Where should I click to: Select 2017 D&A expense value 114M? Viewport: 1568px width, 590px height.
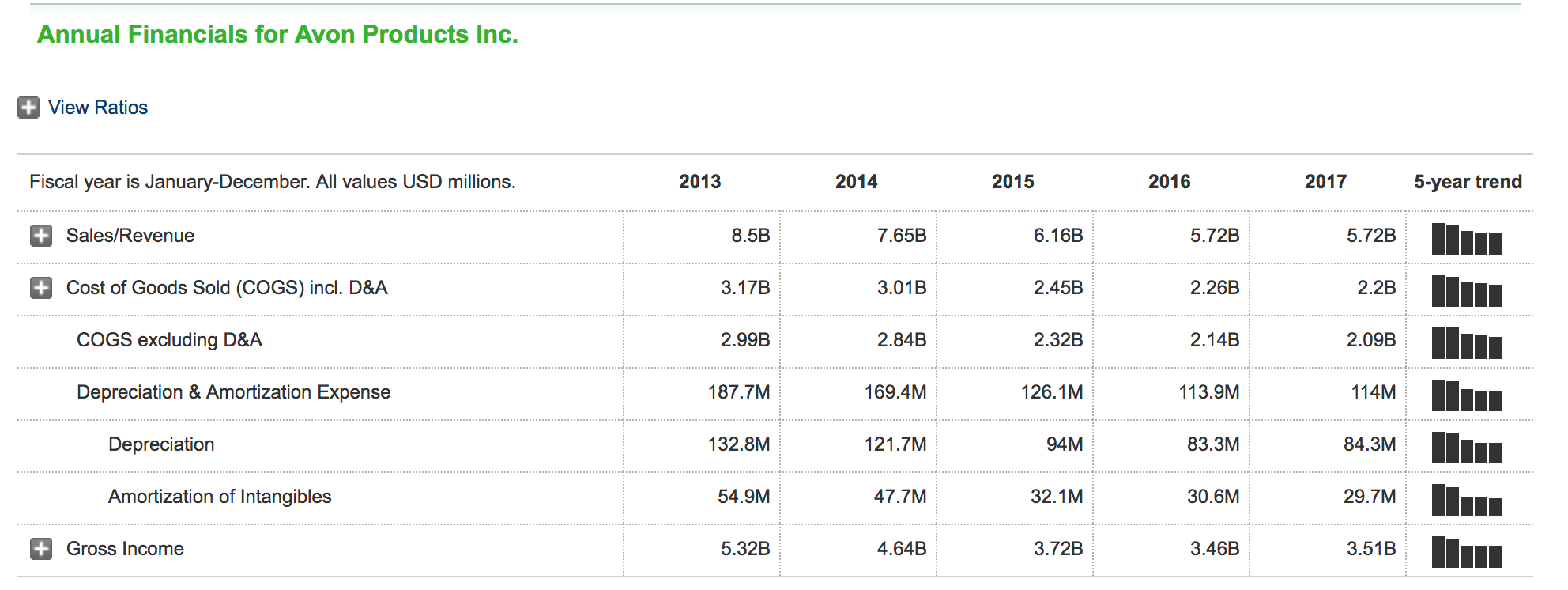(1374, 392)
